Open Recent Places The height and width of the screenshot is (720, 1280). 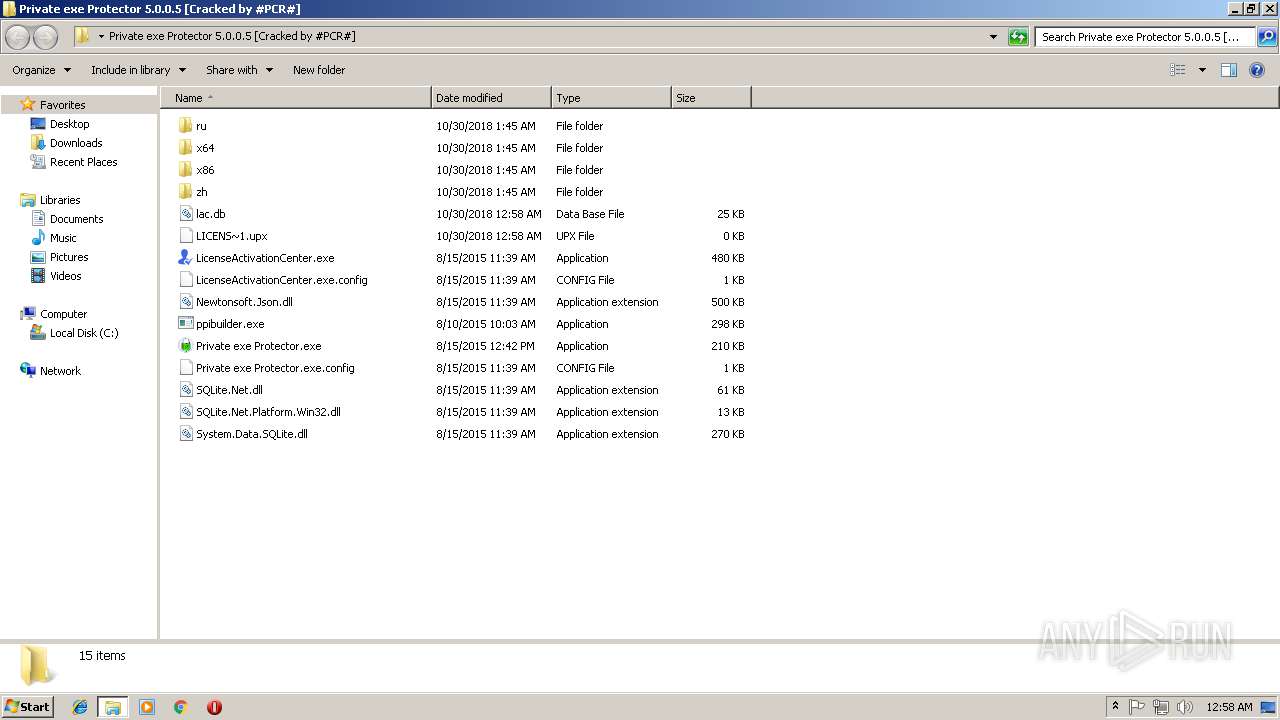click(83, 162)
